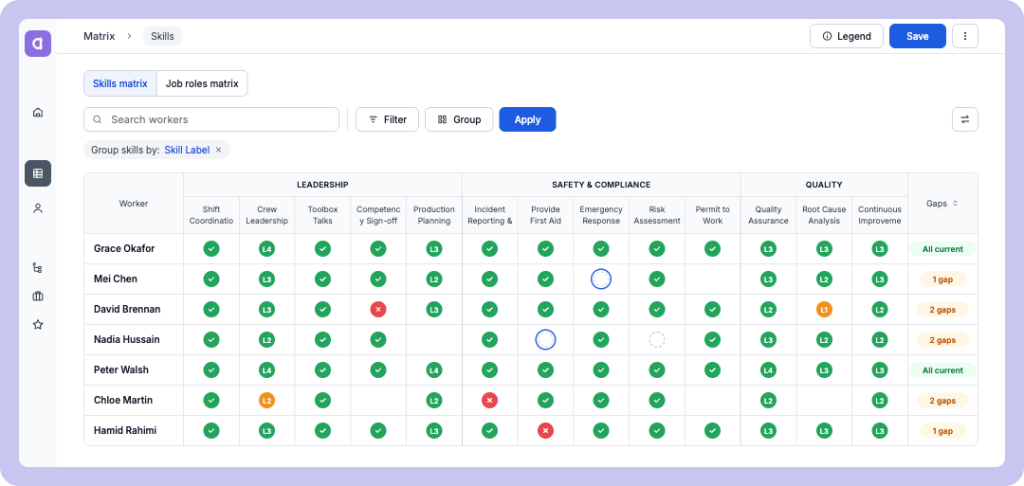Viewport: 1024px width, 486px height.
Task: Open the Home icon in sidebar
Action: click(38, 112)
